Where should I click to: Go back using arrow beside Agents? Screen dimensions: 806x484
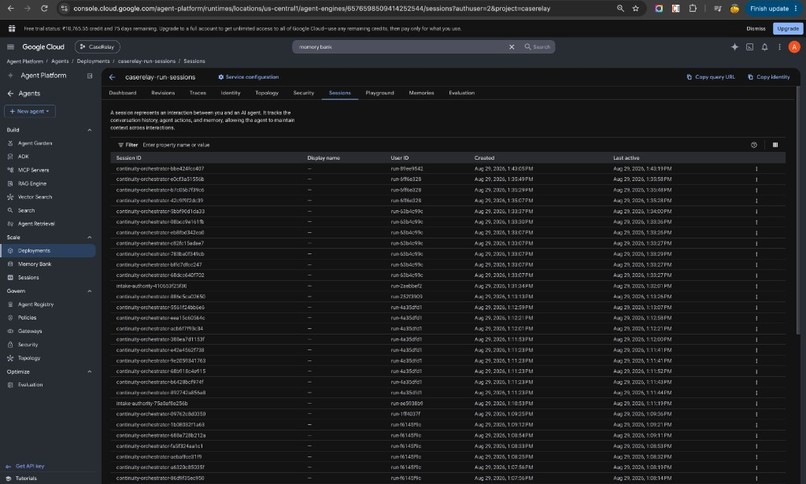pyautogui.click(x=10, y=94)
